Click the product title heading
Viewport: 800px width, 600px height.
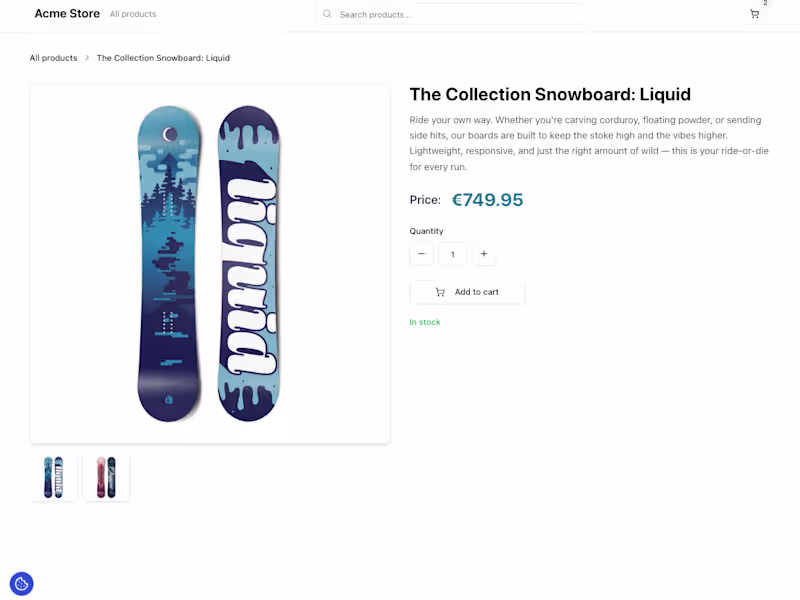coord(550,94)
